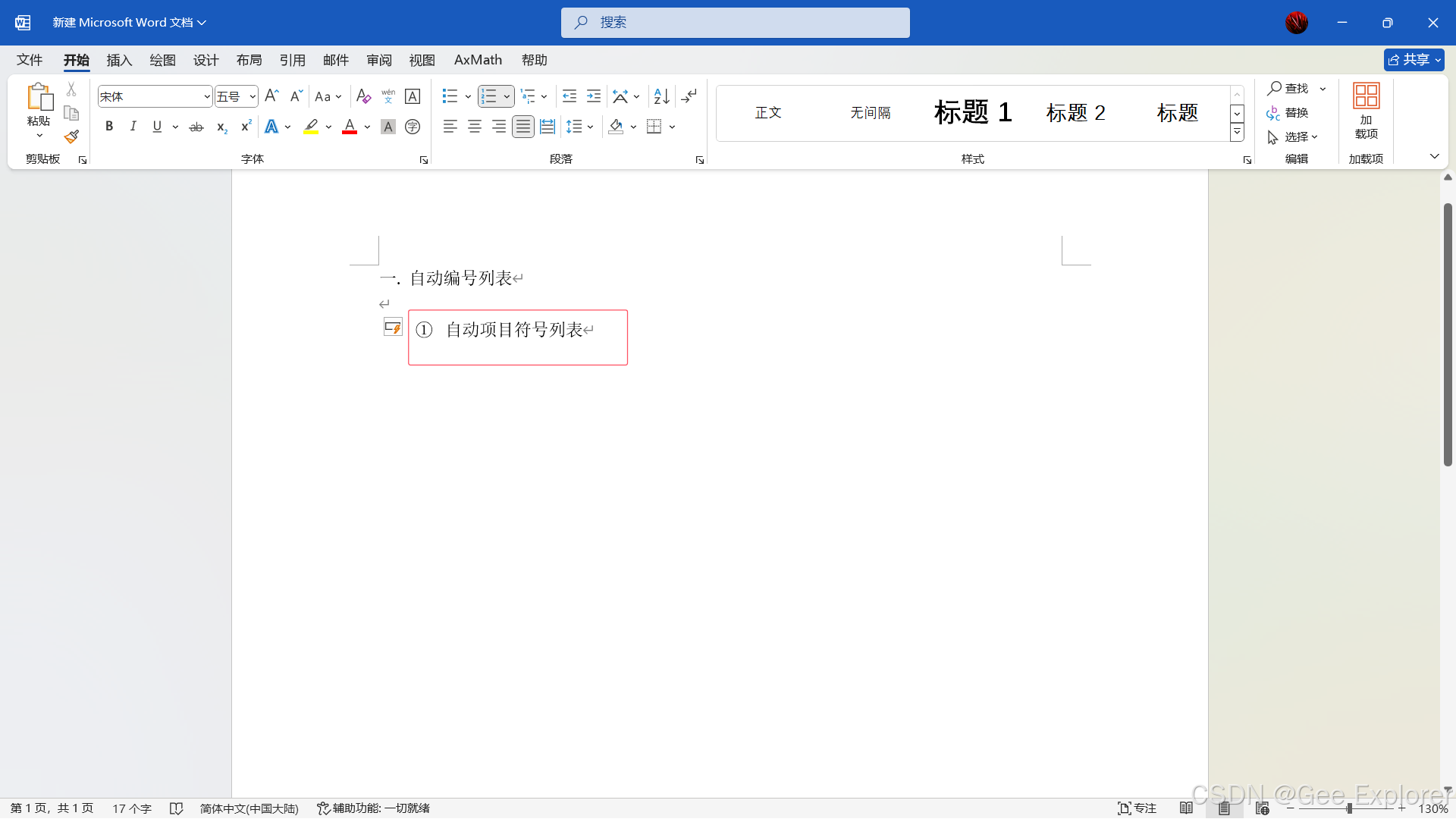The height and width of the screenshot is (819, 1456).
Task: Switch to the 布局 tab
Action: pos(249,60)
